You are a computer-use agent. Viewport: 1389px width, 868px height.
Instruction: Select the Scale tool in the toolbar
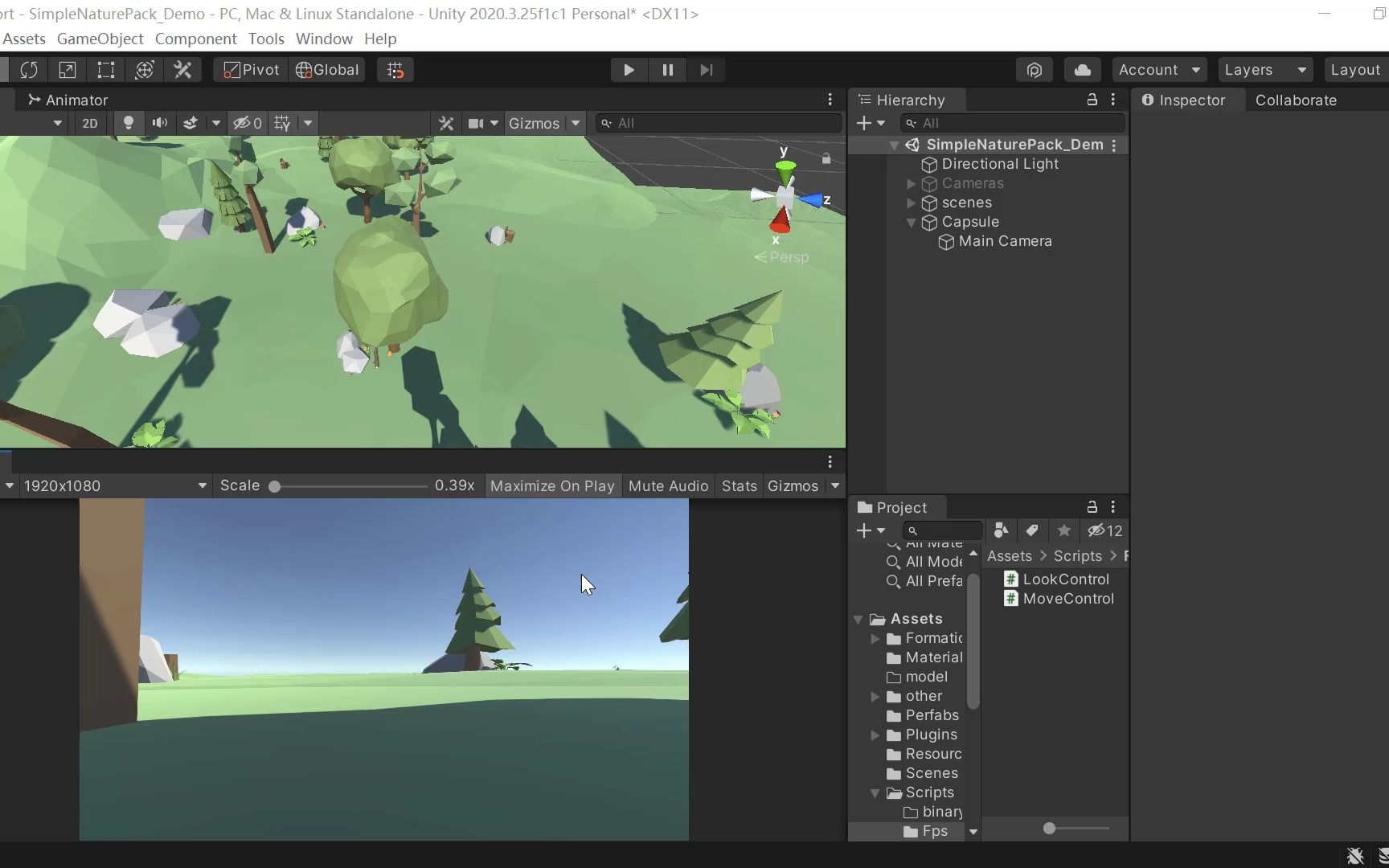(x=67, y=70)
